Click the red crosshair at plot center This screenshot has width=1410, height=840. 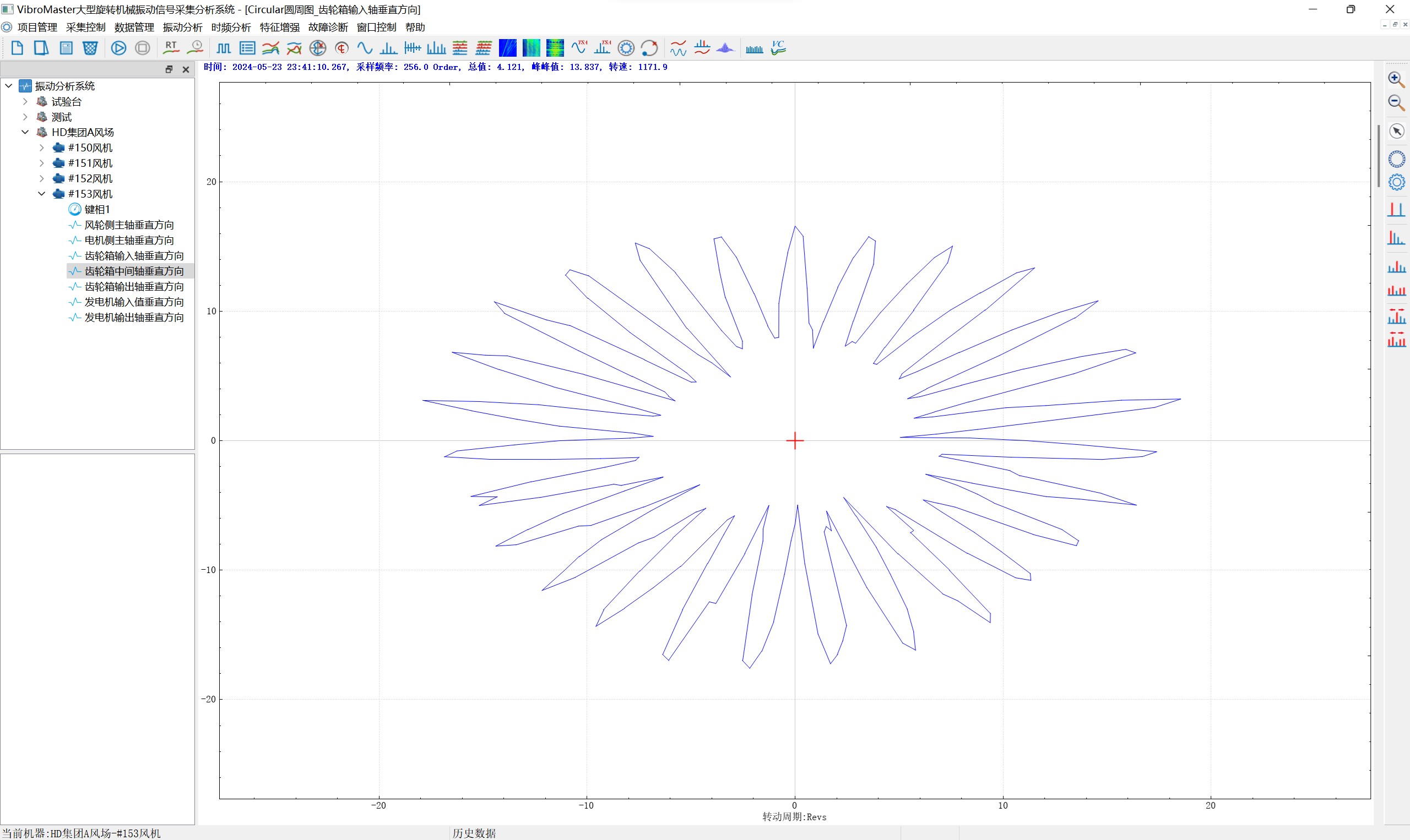point(795,441)
